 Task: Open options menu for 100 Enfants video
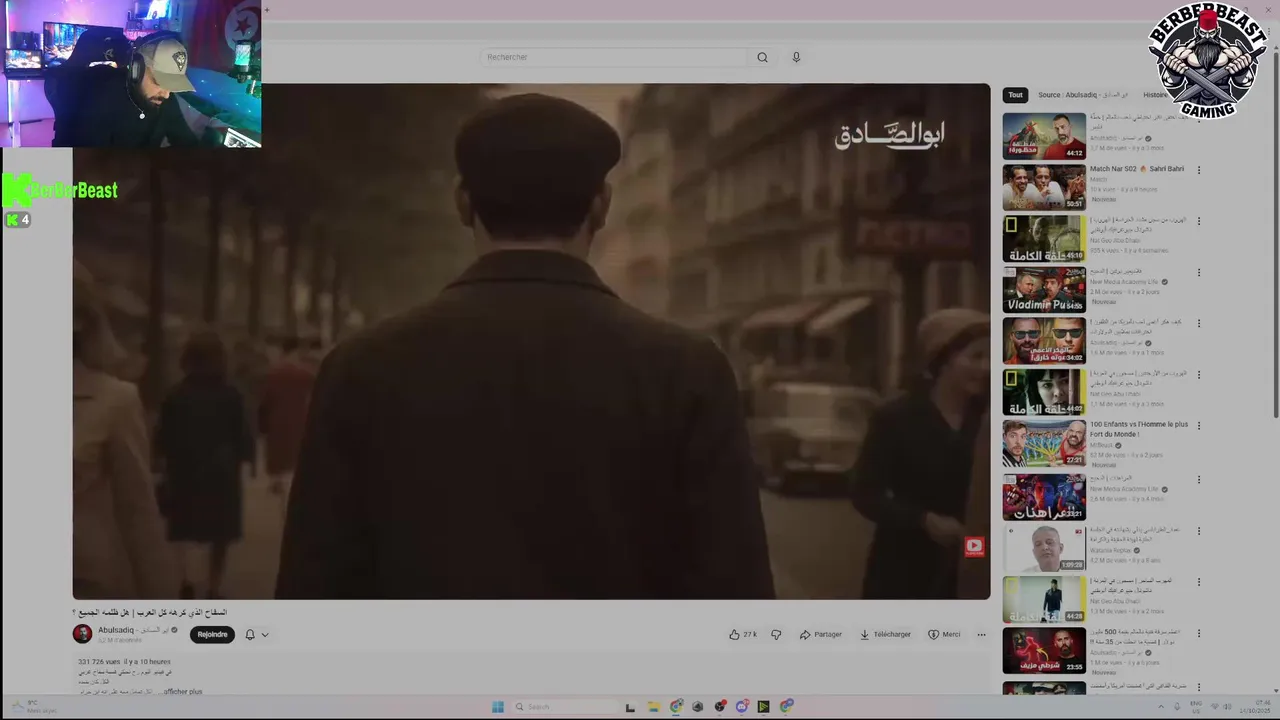pyautogui.click(x=1199, y=425)
